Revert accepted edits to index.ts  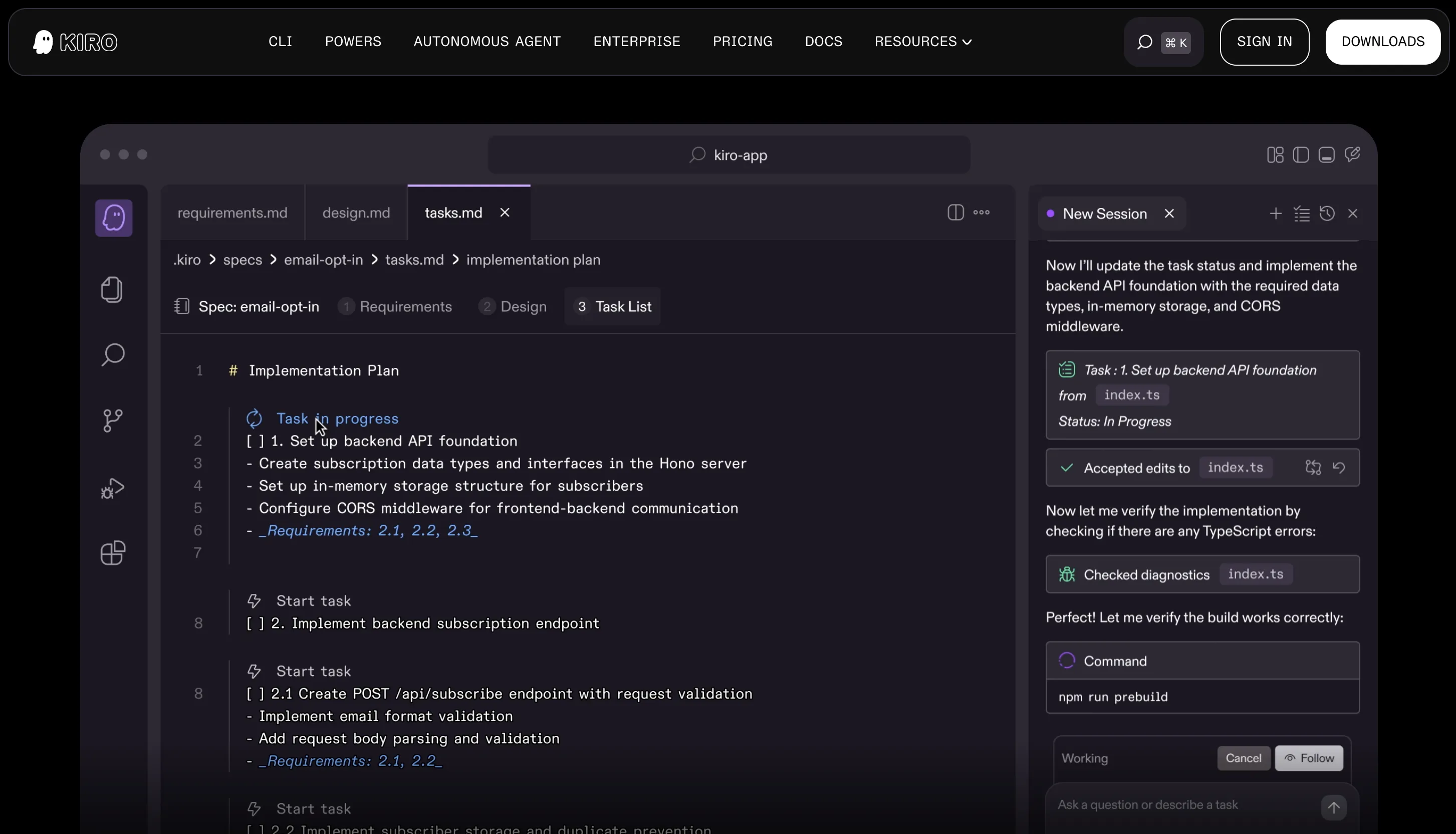tap(1338, 468)
